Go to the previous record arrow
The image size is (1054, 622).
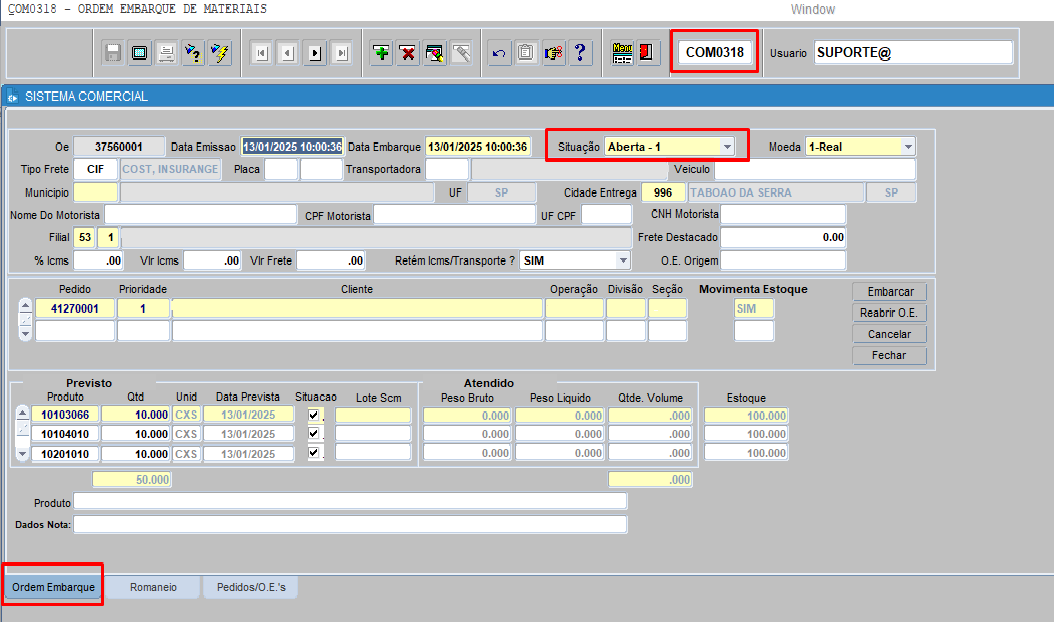pos(288,53)
